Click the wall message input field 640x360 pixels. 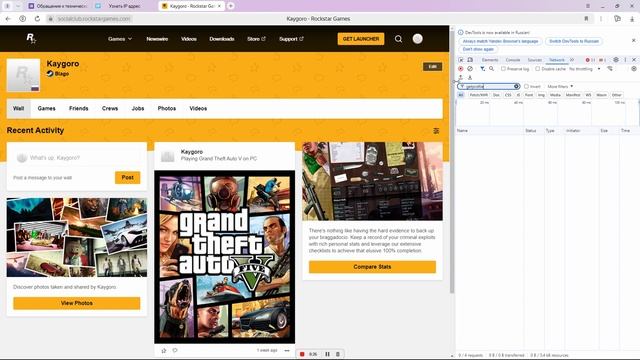77,158
